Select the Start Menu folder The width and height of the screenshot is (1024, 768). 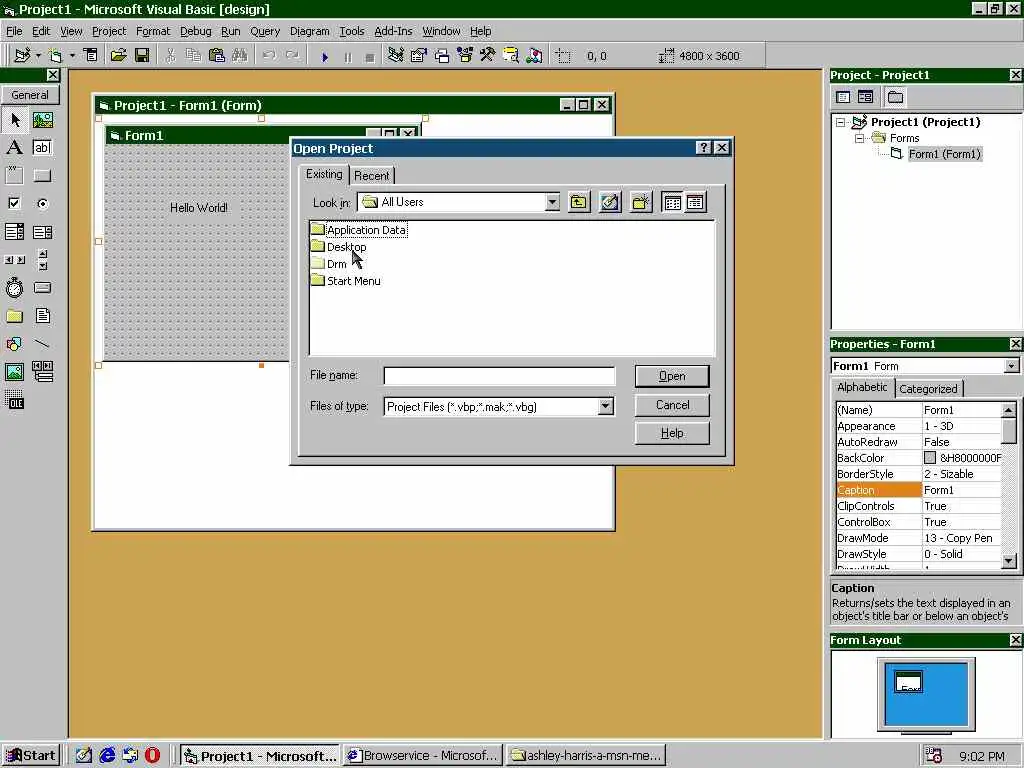345,281
